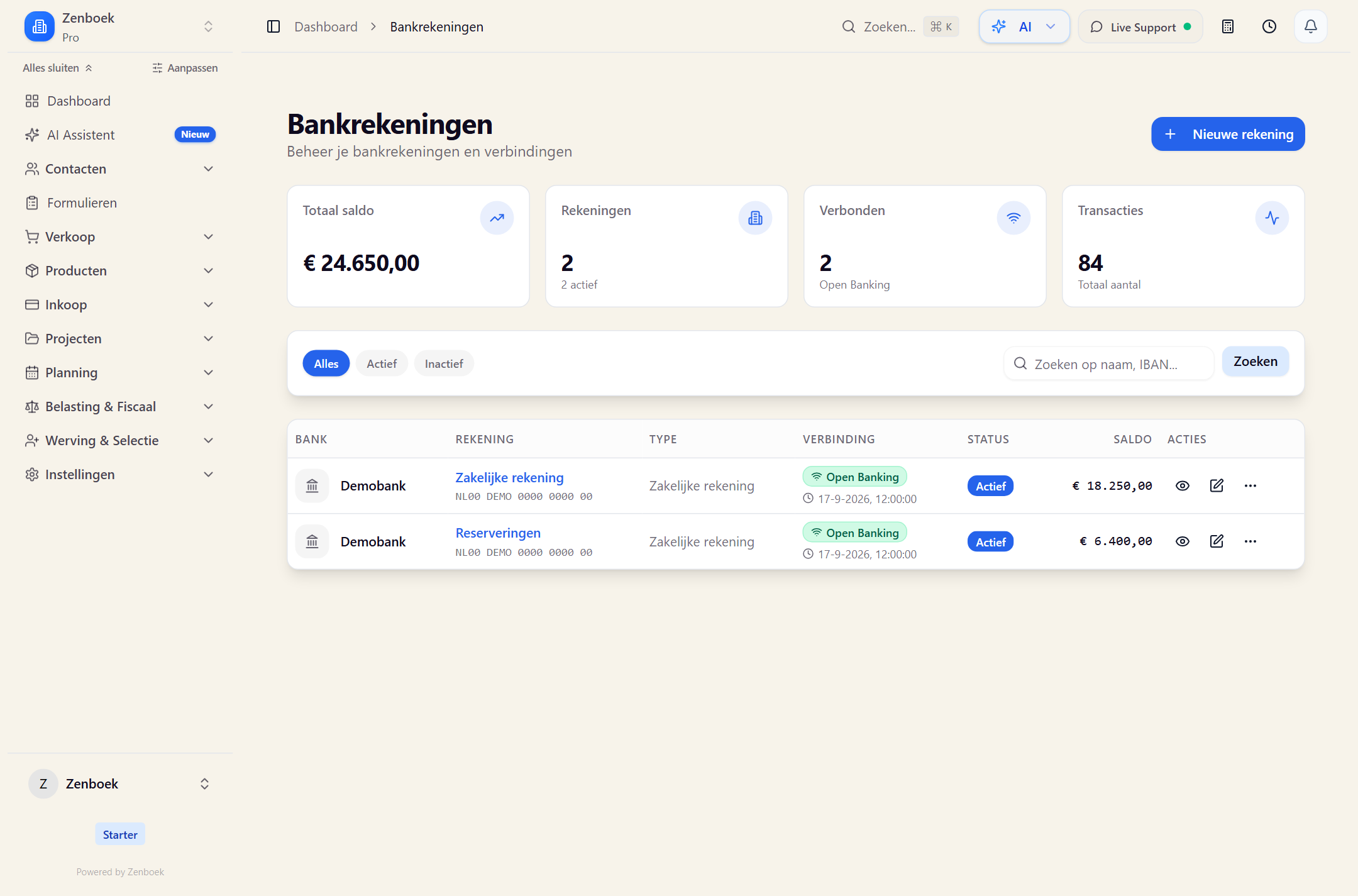The image size is (1358, 896).
Task: Click the Nieuwe rekening button
Action: click(x=1228, y=134)
